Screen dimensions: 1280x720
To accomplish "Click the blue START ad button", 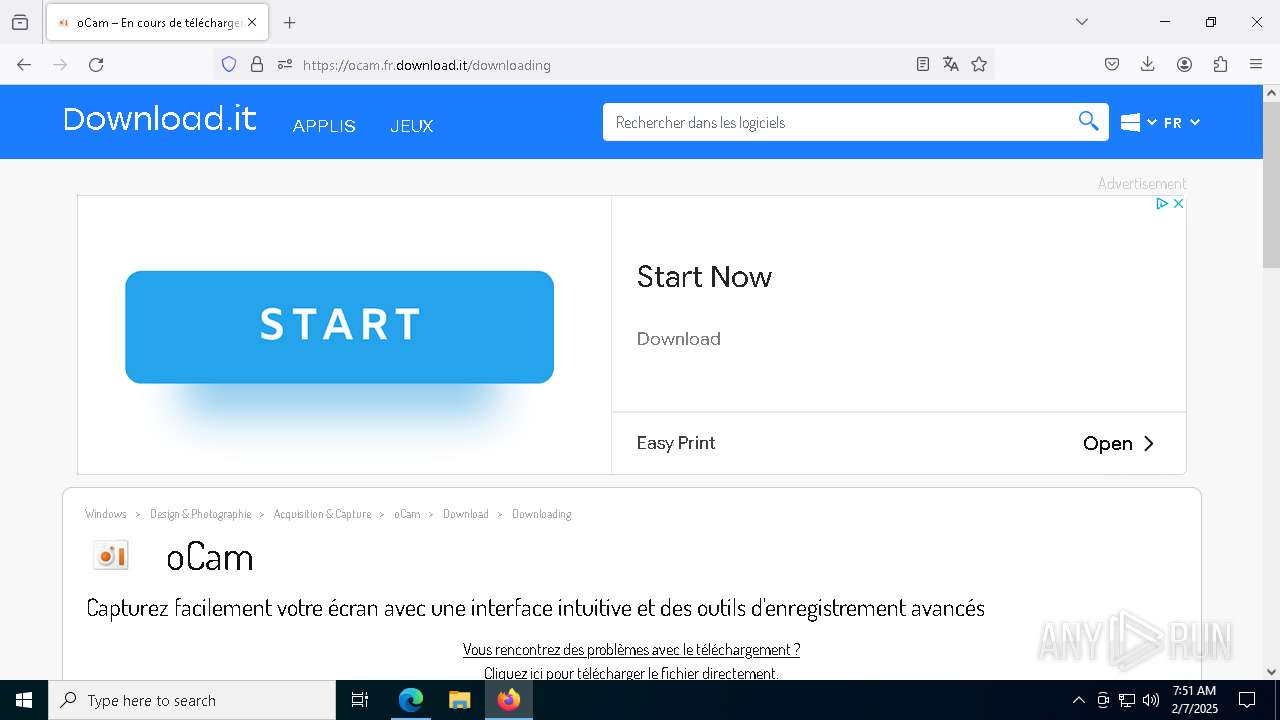I will point(339,327).
